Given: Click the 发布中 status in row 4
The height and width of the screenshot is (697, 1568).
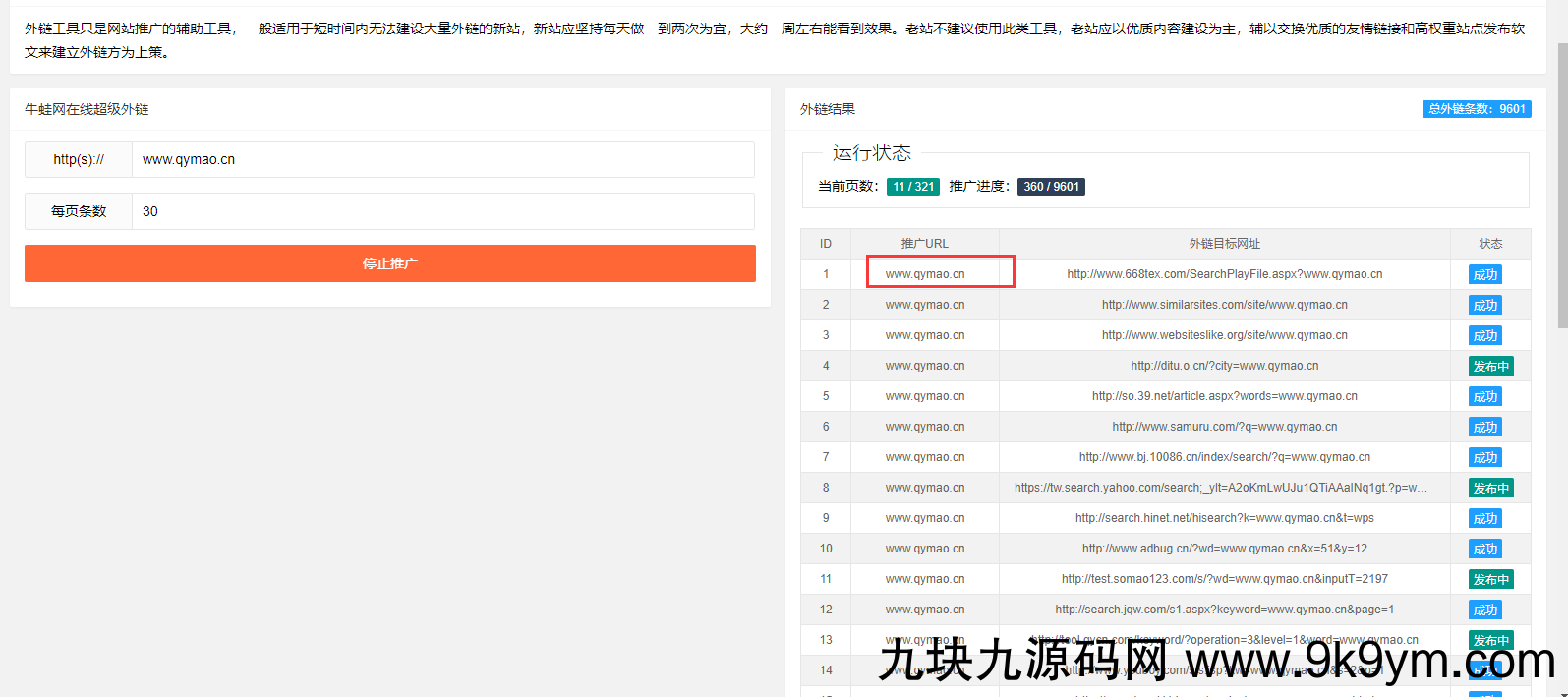Looking at the screenshot, I should coord(1490,367).
